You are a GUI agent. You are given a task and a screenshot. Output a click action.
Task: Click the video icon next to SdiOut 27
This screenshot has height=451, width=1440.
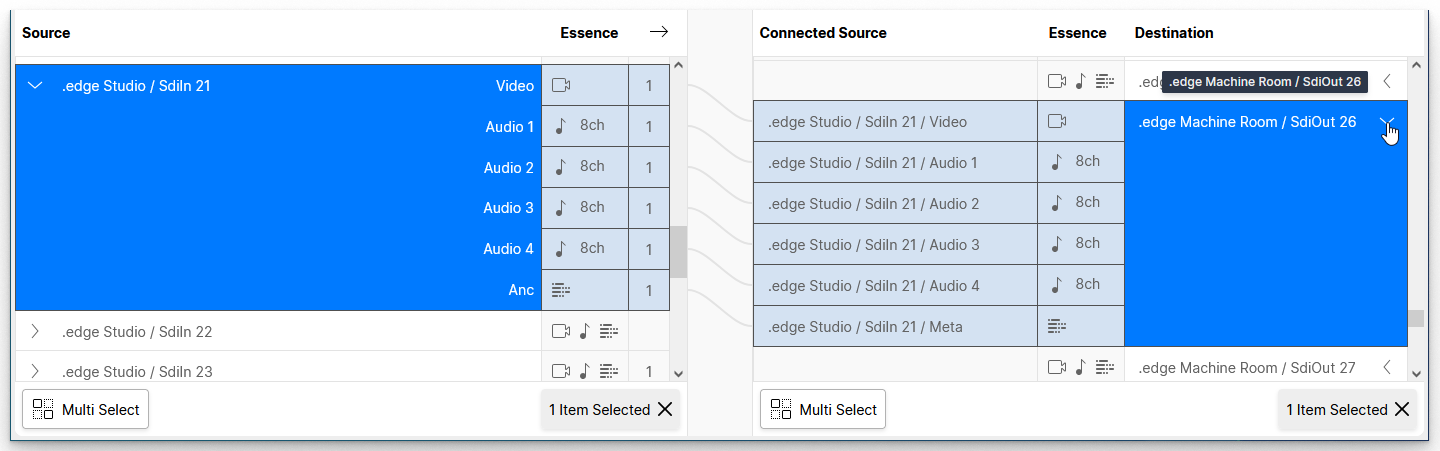(1057, 368)
